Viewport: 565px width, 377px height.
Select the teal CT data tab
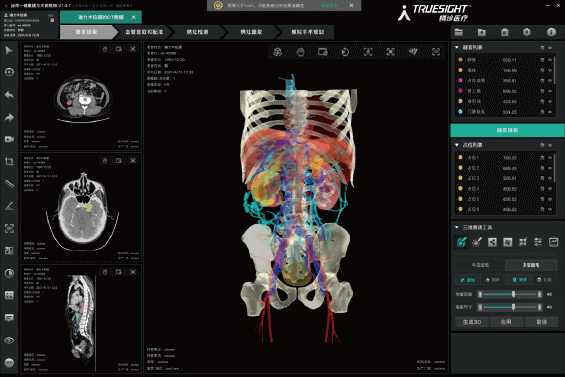pyautogui.click(x=101, y=17)
